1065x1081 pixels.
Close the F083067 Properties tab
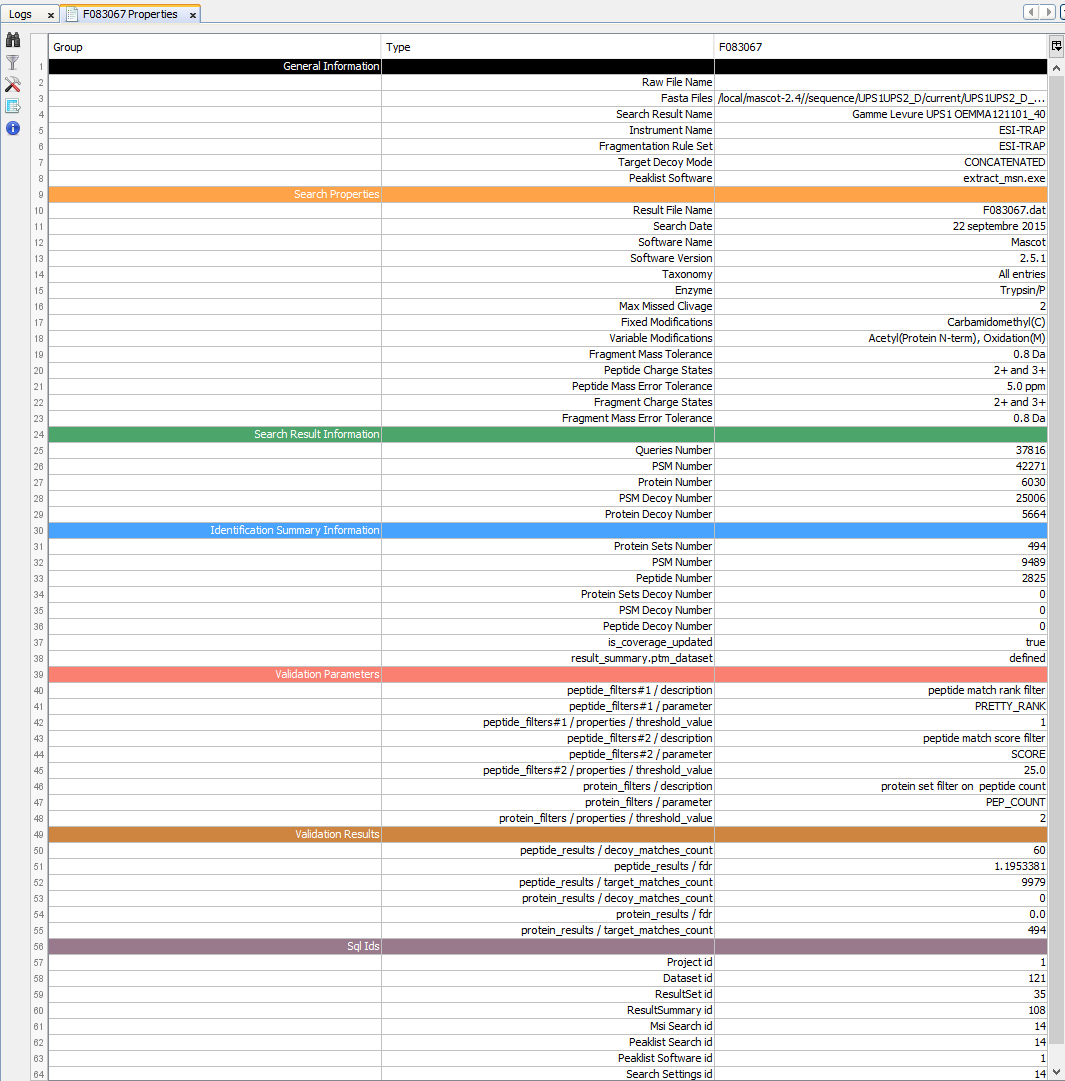pos(193,14)
